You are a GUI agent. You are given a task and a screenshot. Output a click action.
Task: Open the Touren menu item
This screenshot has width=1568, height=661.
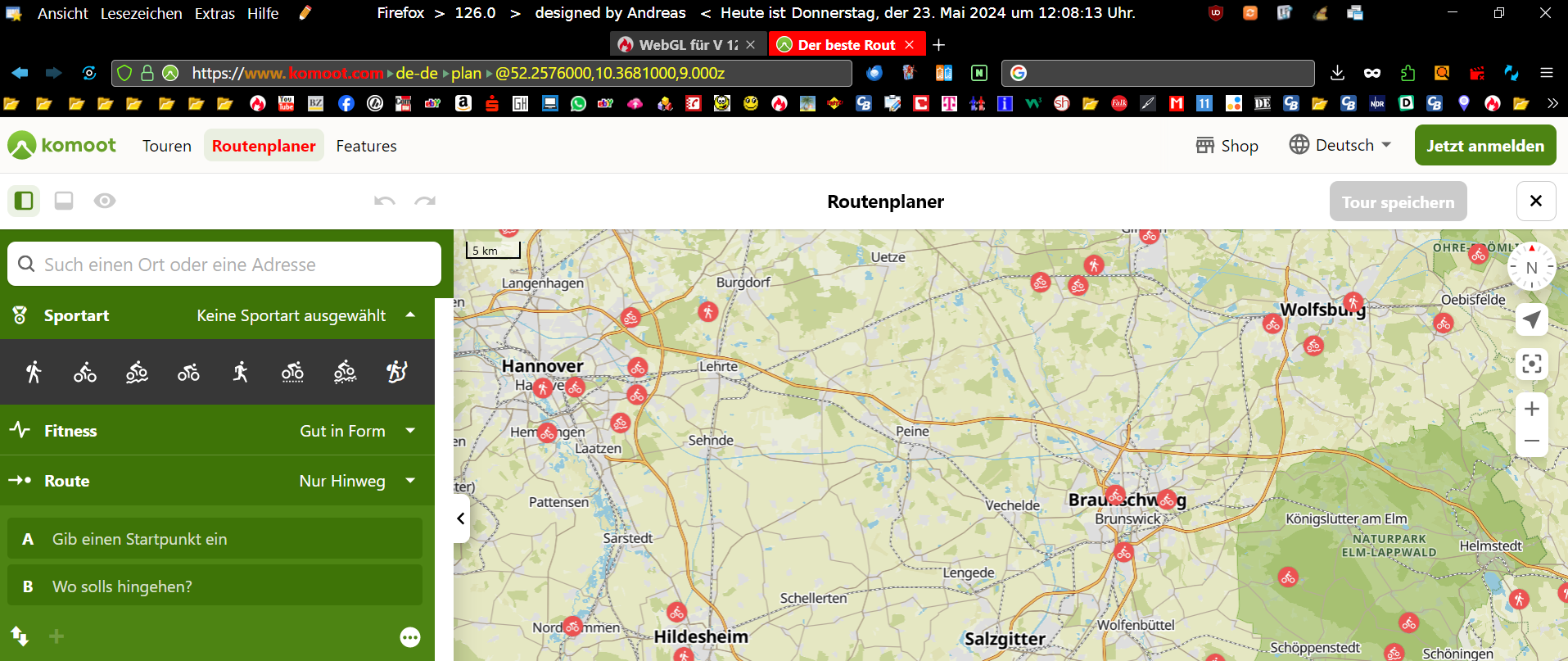[x=167, y=146]
